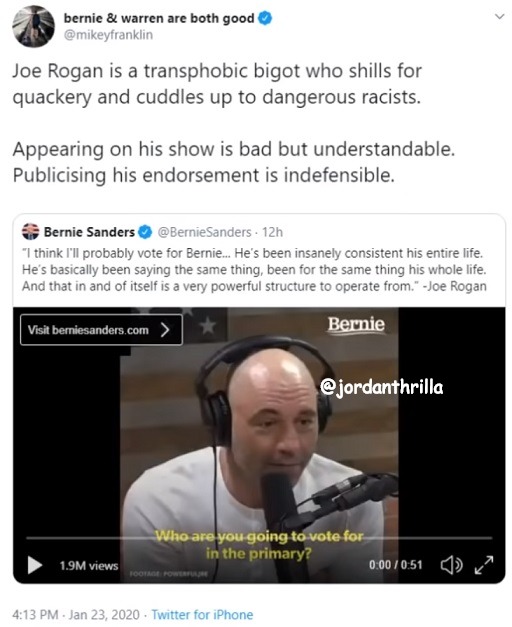Click the verified badge beside Bernie Sanders
The image size is (512, 627).
[x=145, y=232]
